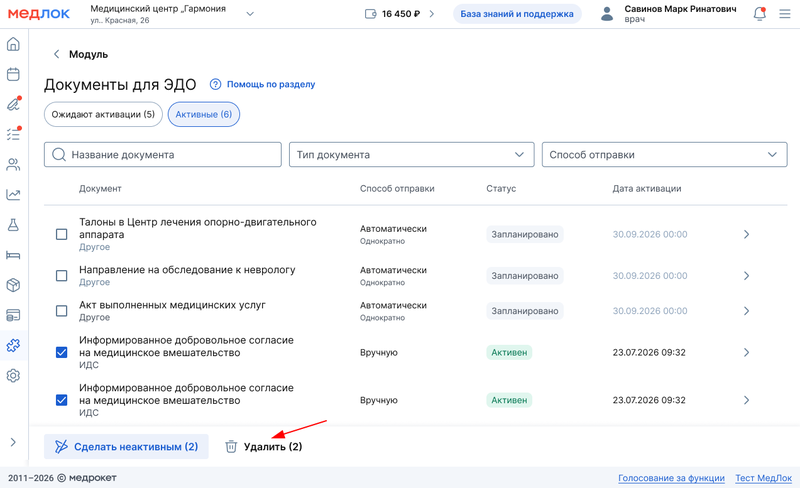Switch to Ожидают активации (5) tab
This screenshot has width=800, height=488.
[x=103, y=114]
